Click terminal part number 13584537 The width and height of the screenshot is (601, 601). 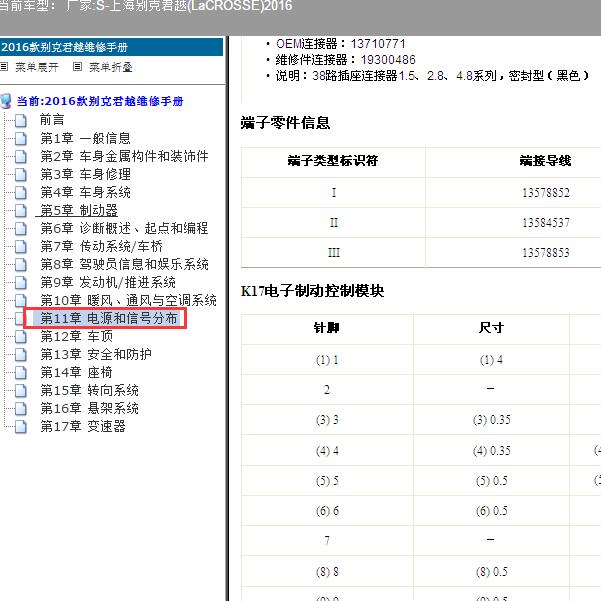(x=546, y=223)
